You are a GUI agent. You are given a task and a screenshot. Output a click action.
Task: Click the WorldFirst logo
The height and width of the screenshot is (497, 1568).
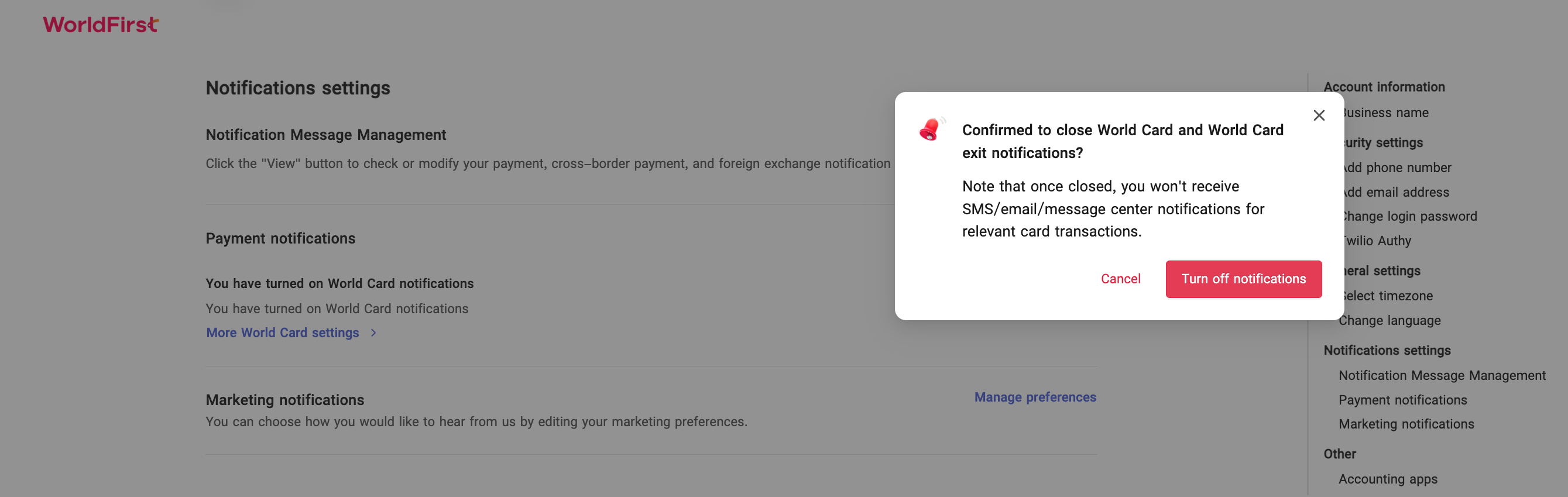pyautogui.click(x=101, y=25)
